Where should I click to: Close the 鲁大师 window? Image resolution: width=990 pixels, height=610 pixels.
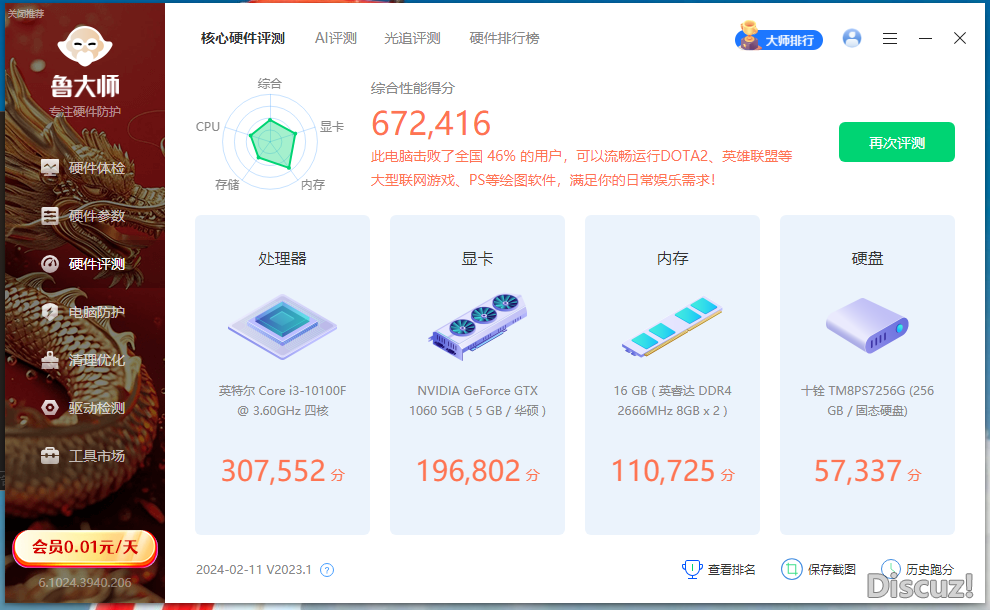960,39
